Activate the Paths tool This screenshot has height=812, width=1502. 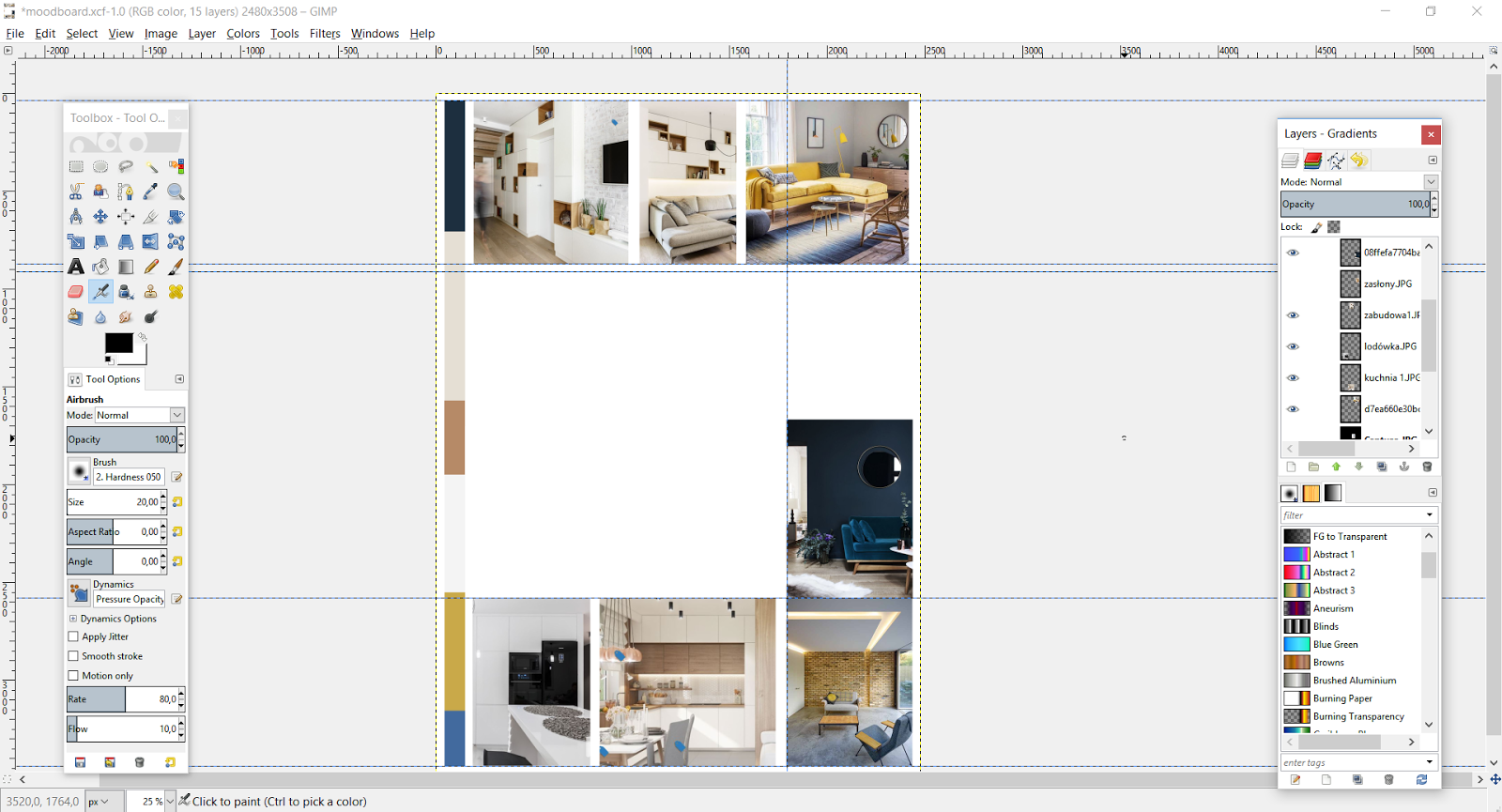(126, 192)
